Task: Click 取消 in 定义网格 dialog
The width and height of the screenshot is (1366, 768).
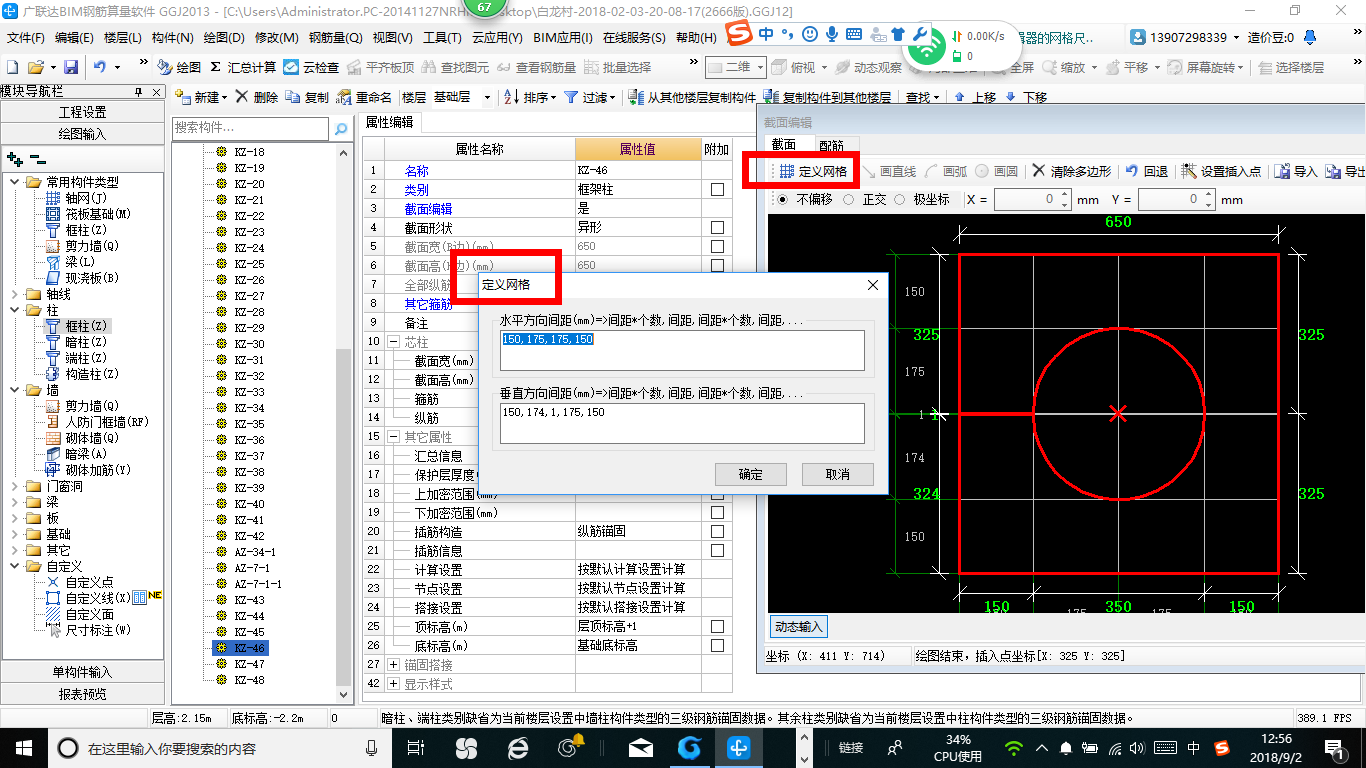Action: 838,474
